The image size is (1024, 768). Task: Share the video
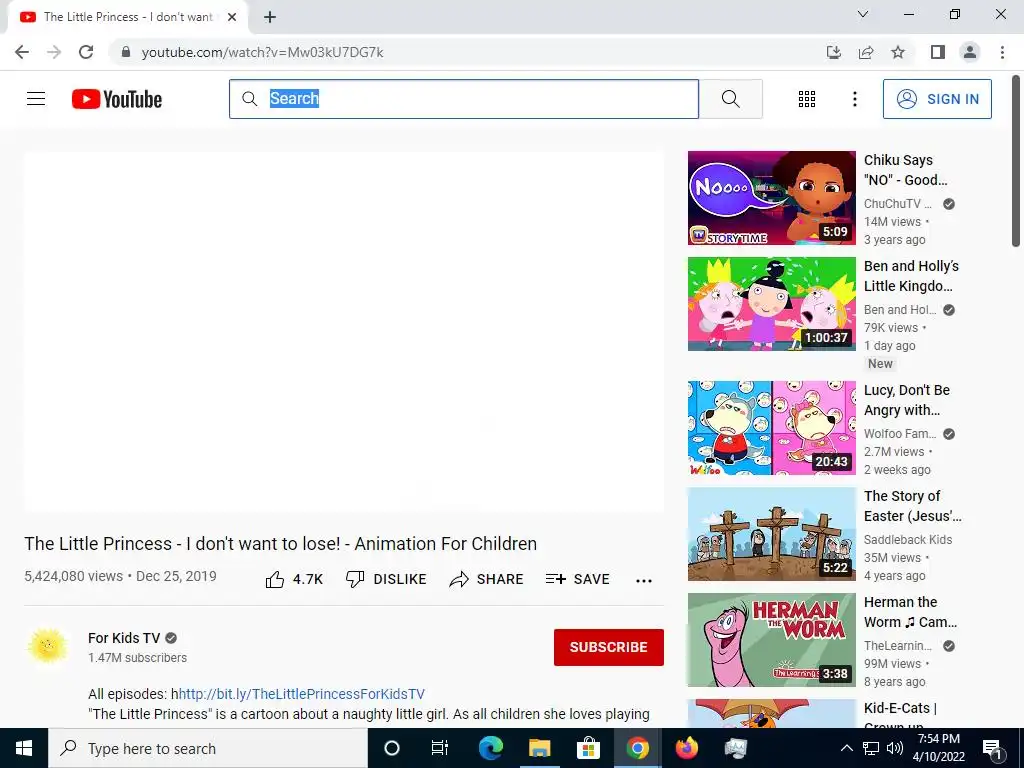click(487, 579)
